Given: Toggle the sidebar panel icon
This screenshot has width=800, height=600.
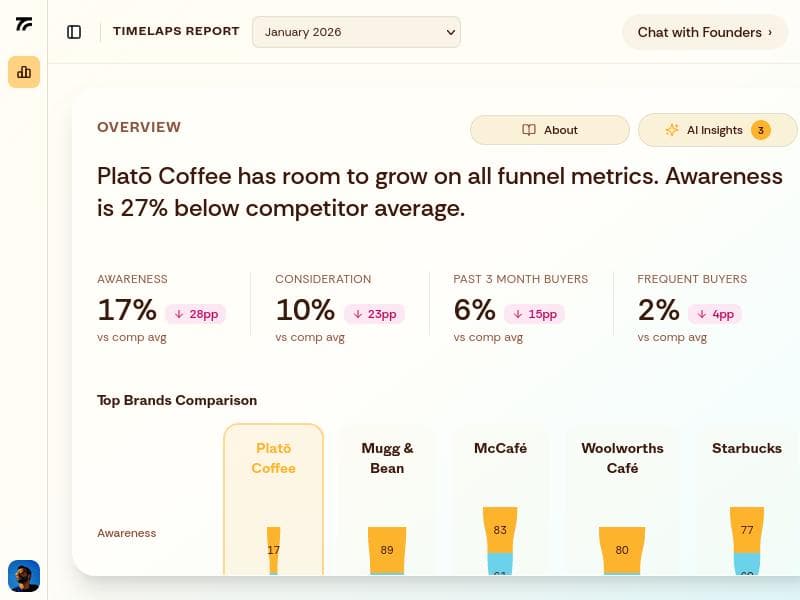Looking at the screenshot, I should [x=74, y=32].
